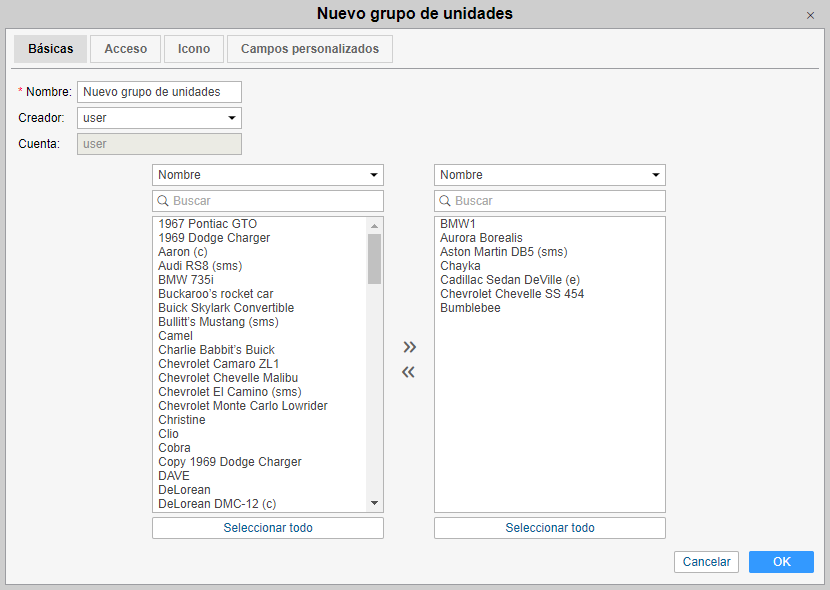The width and height of the screenshot is (830, 590).
Task: Click the double left arrow to remove units
Action: click(x=408, y=373)
